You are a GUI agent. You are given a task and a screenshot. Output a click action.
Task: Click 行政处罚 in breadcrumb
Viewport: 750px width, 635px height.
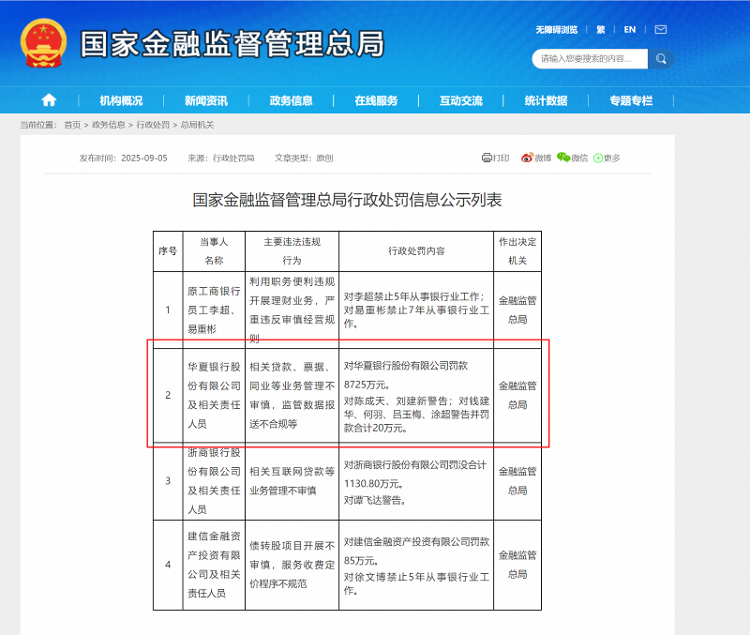153,125
